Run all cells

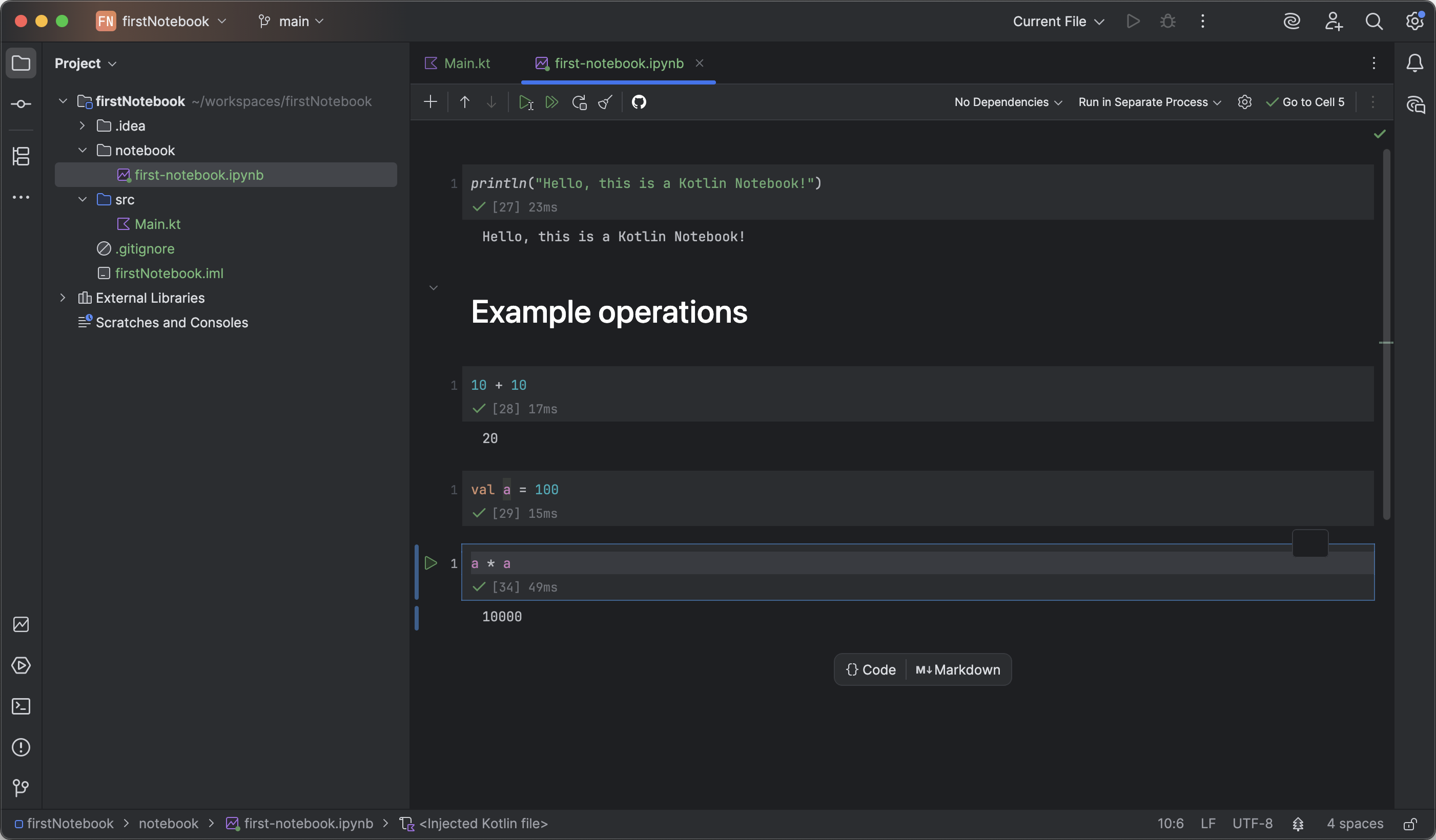[551, 102]
